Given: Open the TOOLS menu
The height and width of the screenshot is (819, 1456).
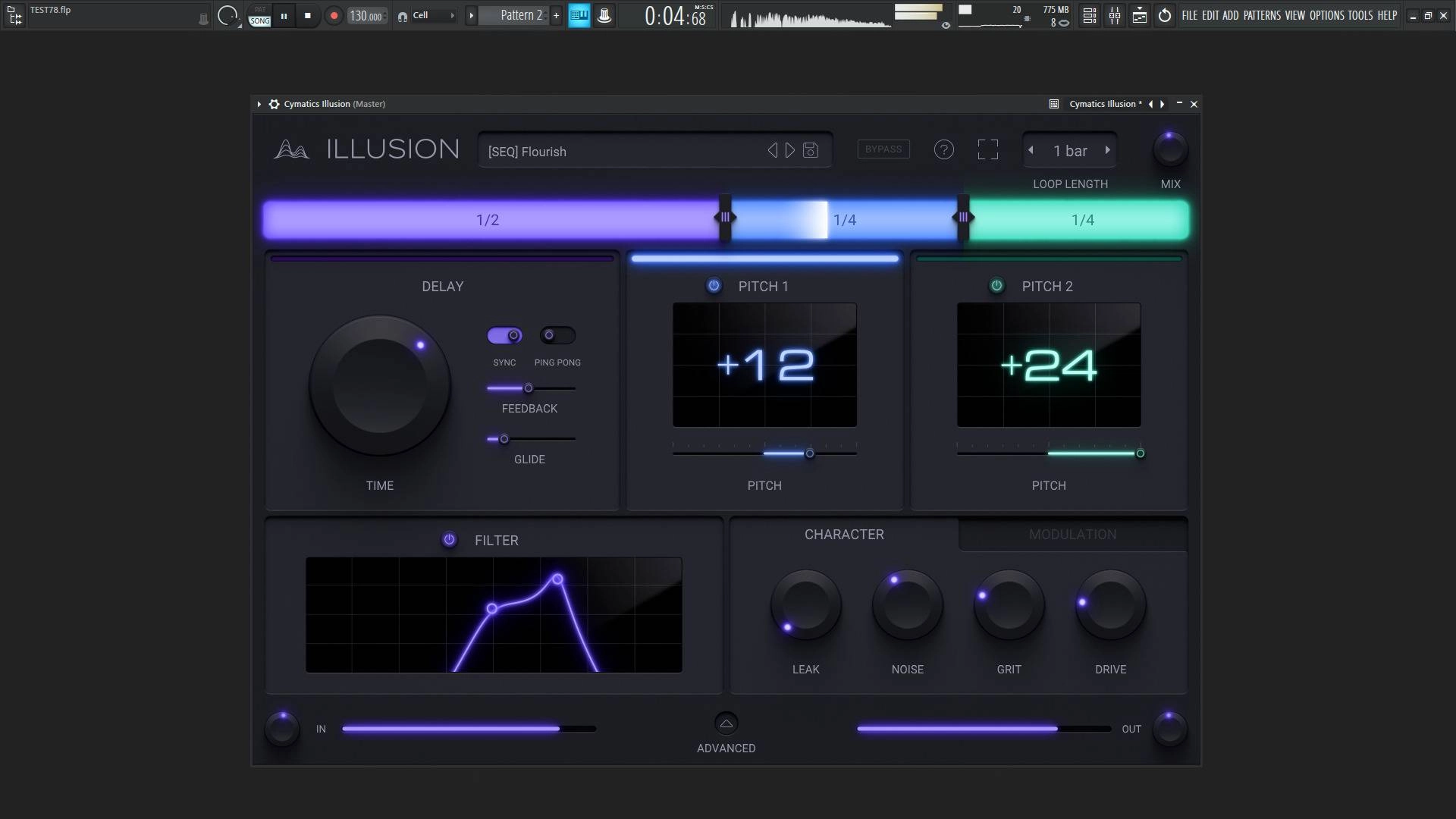Looking at the screenshot, I should pos(1360,15).
